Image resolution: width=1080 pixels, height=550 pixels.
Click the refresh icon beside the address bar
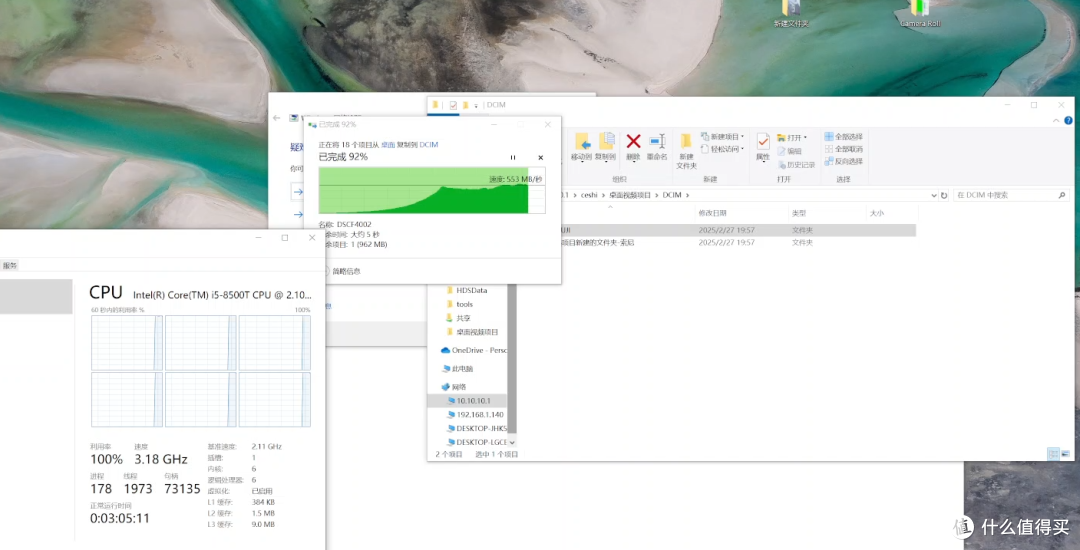(x=944, y=195)
